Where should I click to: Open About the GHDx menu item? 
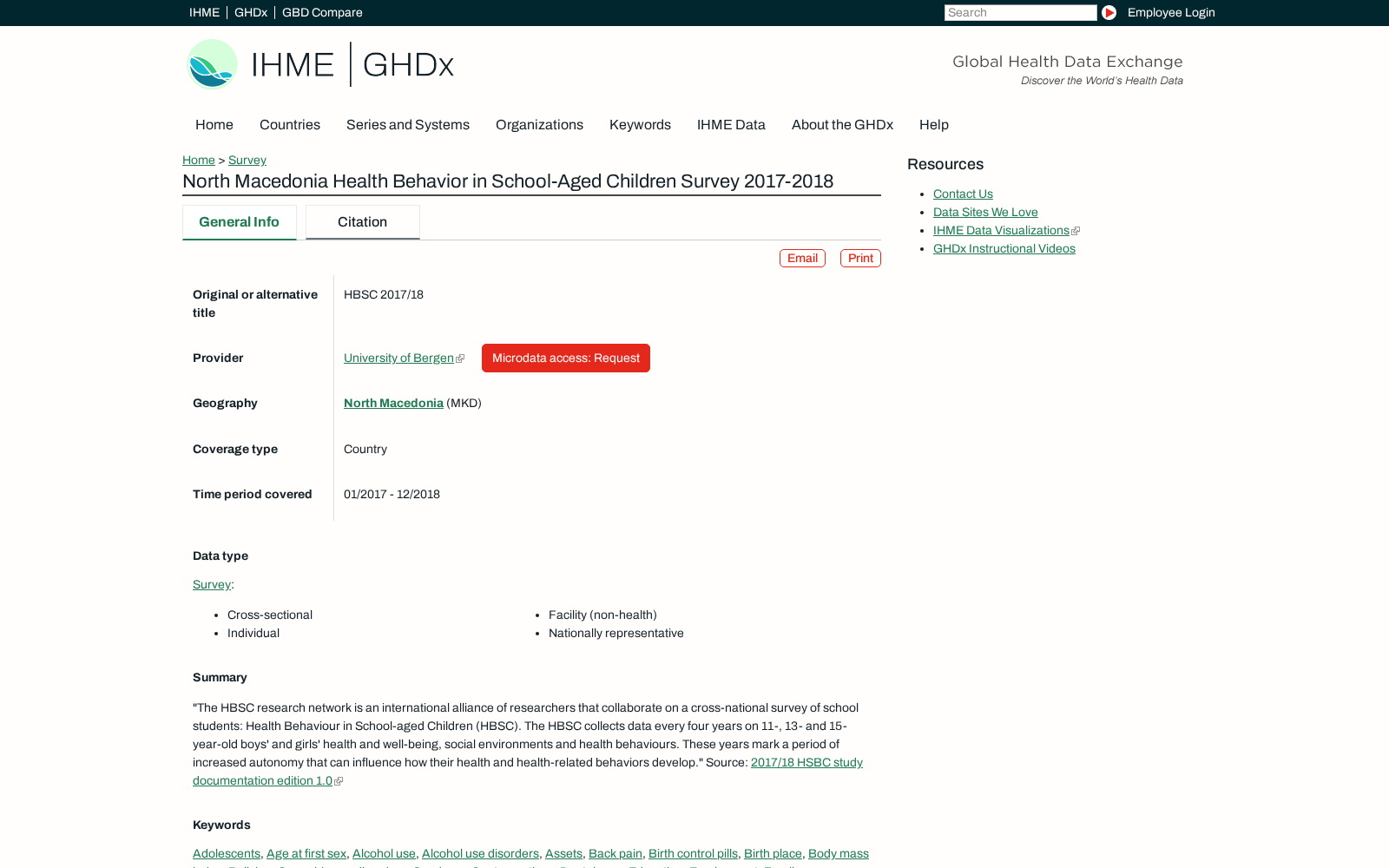[x=842, y=125]
